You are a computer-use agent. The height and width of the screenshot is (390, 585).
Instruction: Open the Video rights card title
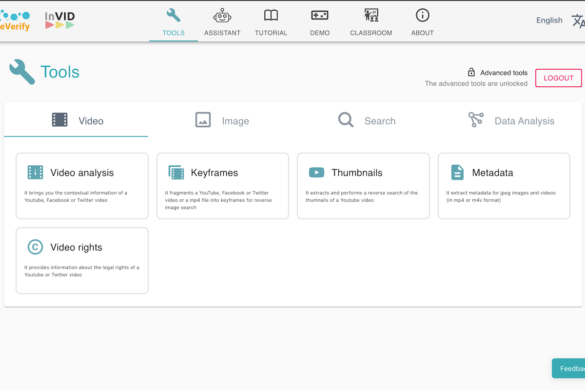[76, 247]
